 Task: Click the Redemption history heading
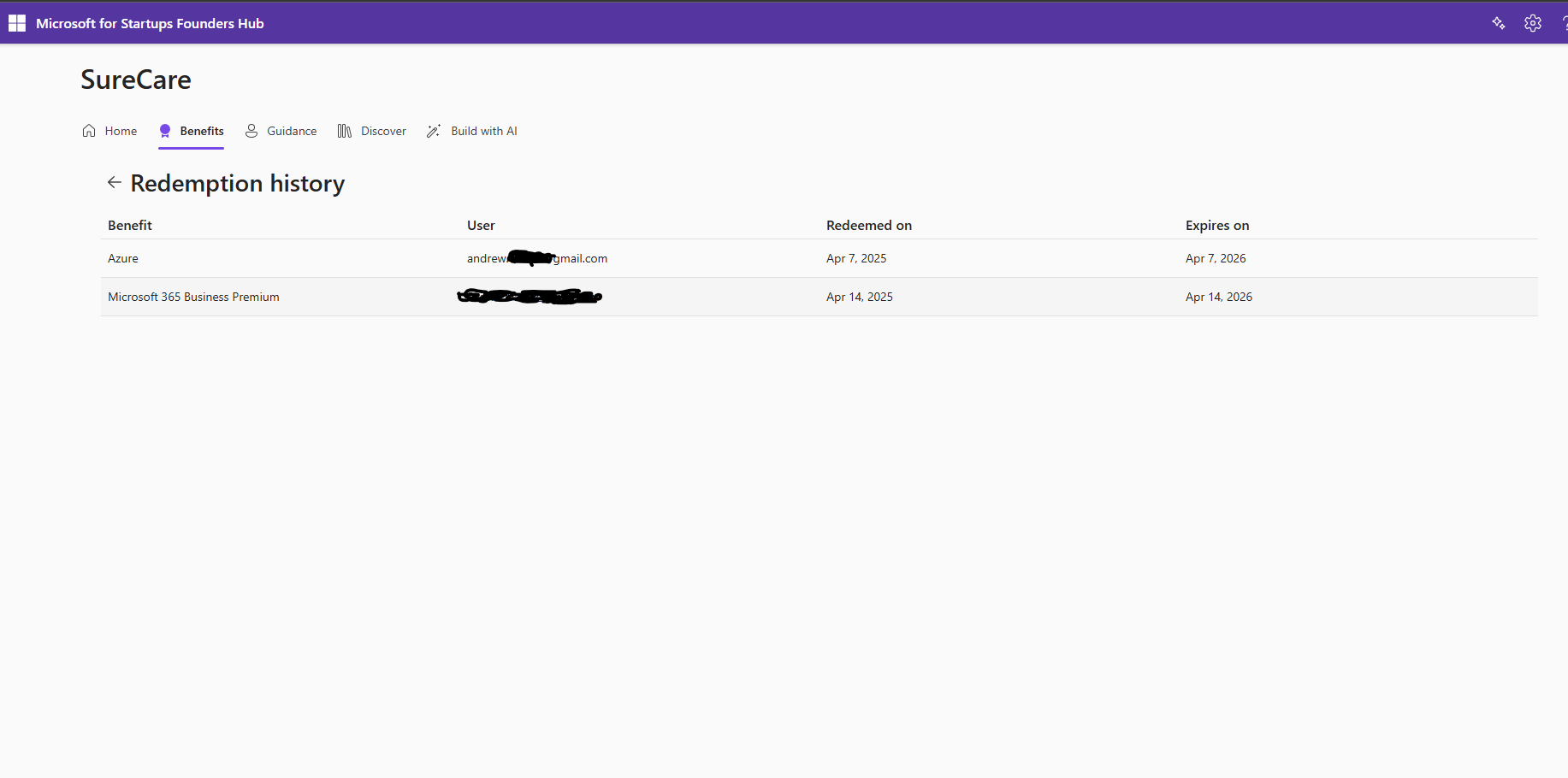[238, 183]
